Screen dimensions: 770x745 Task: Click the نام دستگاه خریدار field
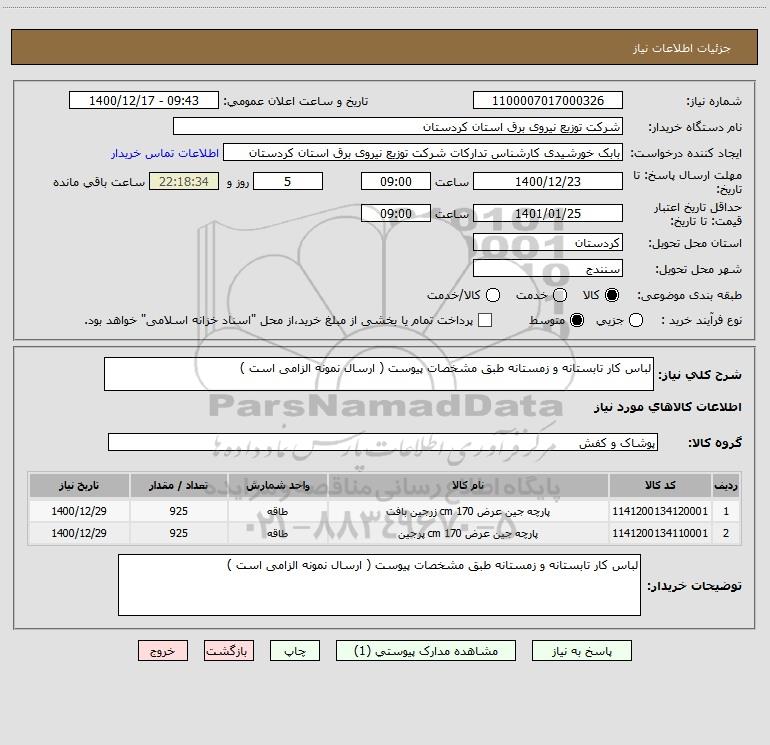[x=398, y=127]
